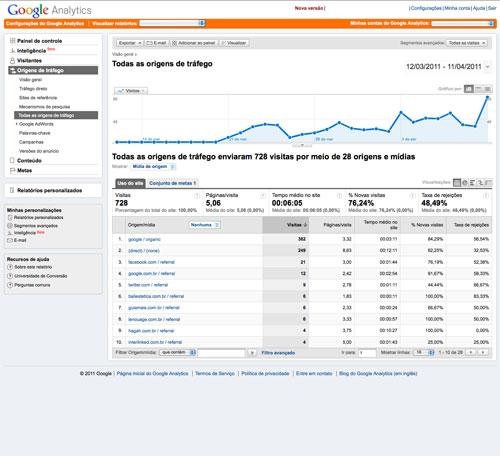
Task: Open Sites de referência sidebar item
Action: pyautogui.click(x=38, y=98)
